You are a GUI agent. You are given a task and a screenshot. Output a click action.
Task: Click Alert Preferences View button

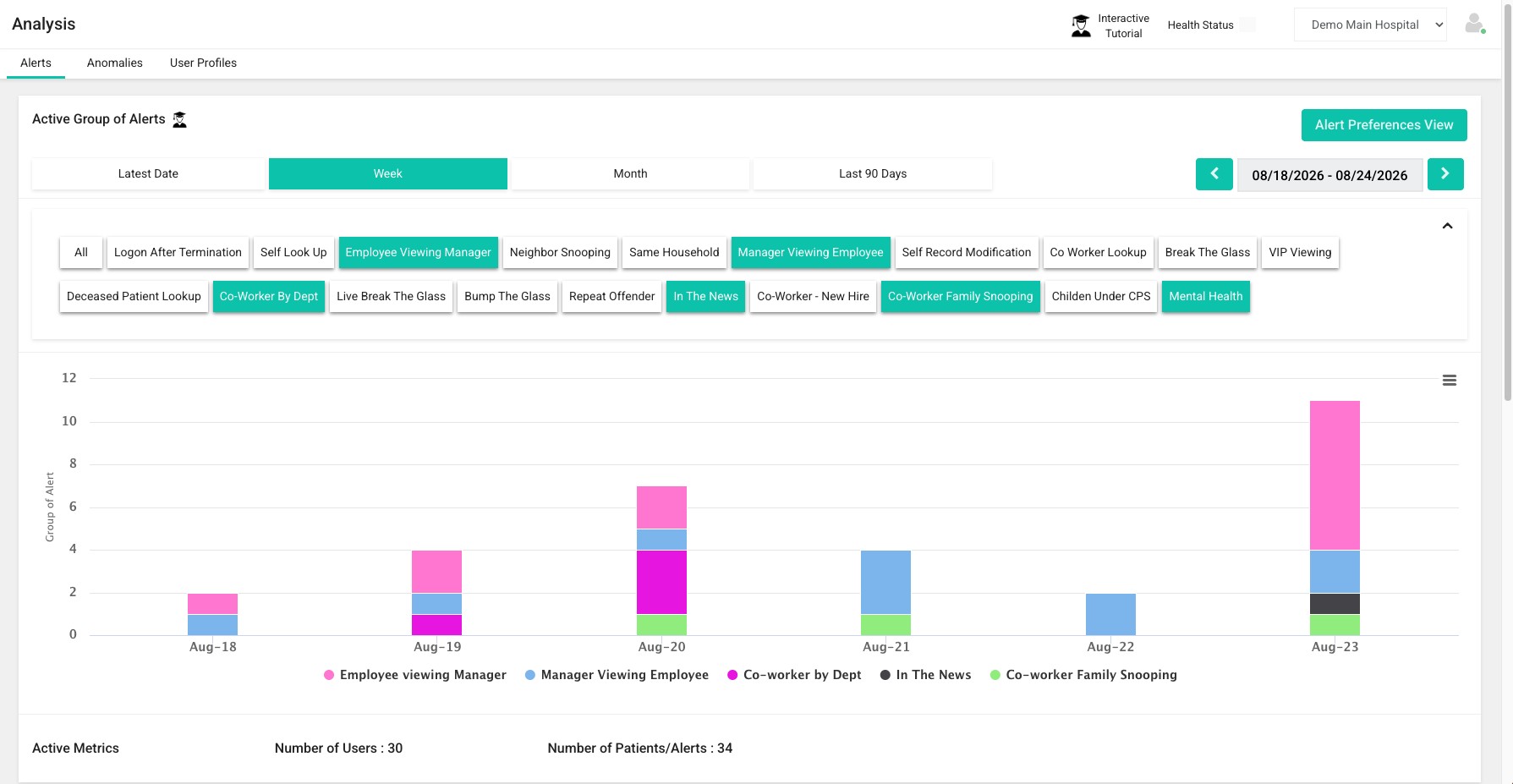point(1384,125)
